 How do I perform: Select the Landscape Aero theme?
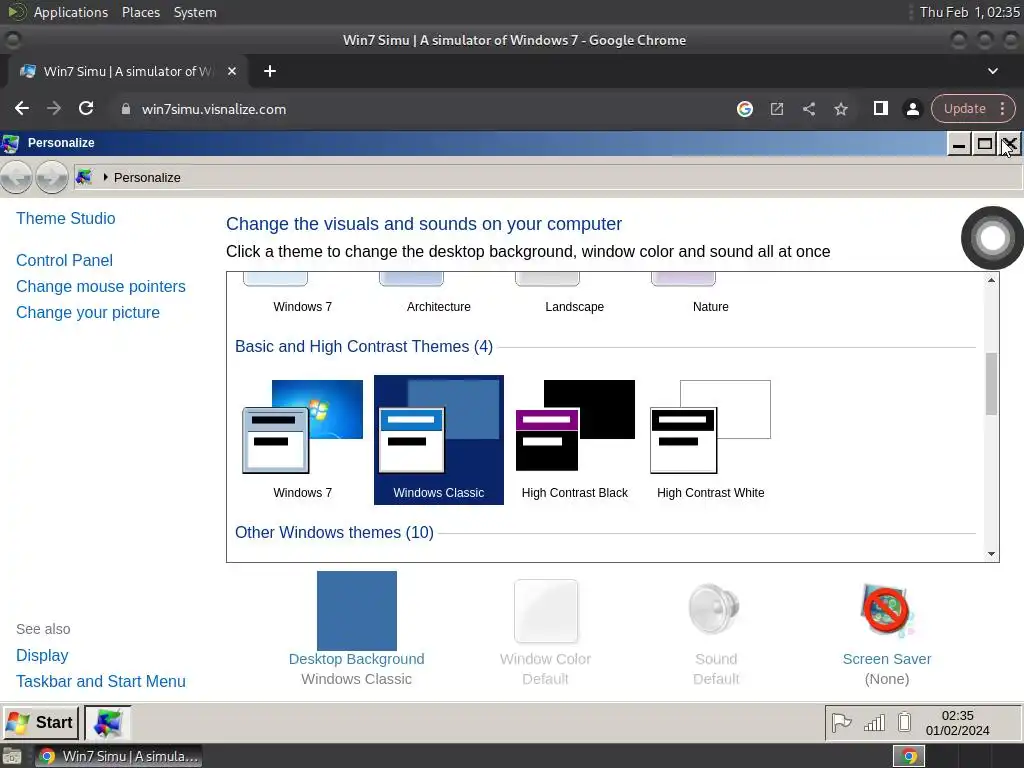[x=575, y=294]
